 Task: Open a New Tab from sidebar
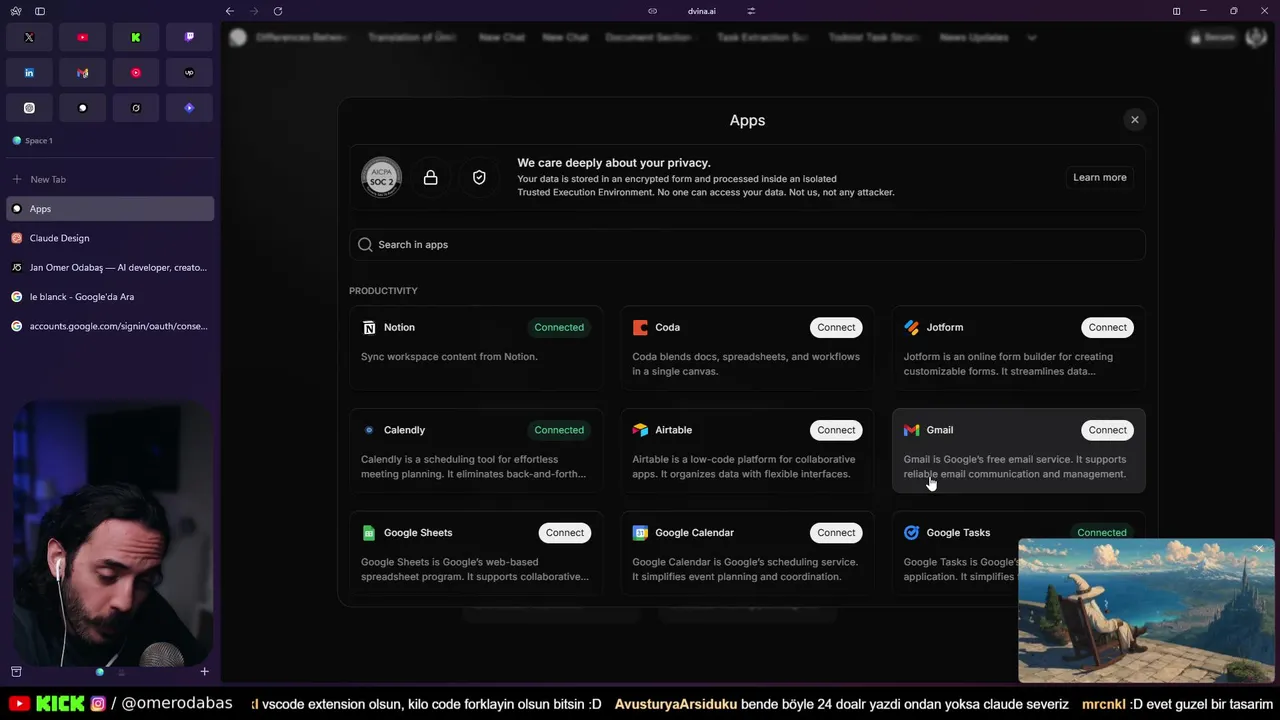110,180
